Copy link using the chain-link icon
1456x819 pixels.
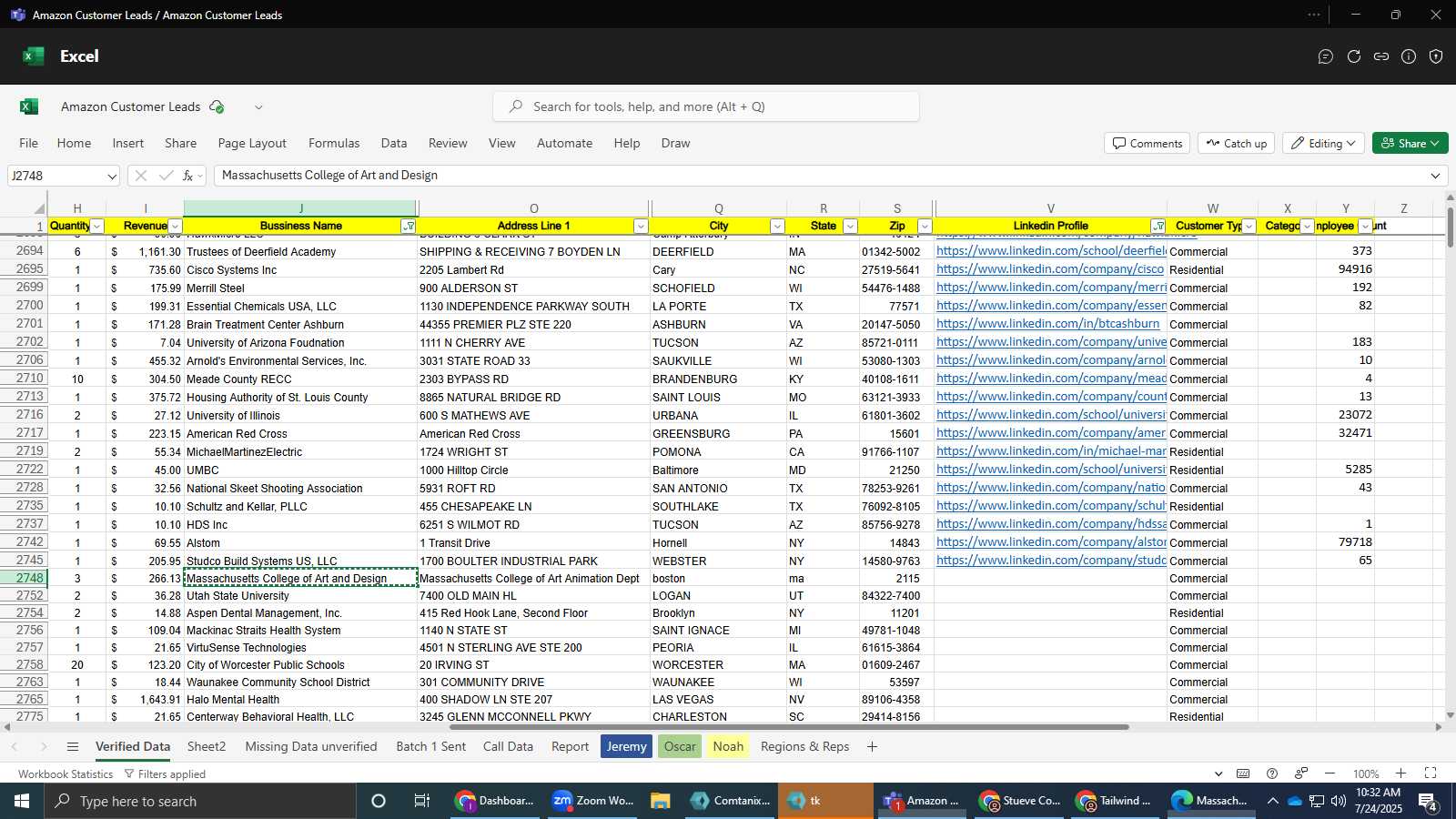click(1381, 56)
